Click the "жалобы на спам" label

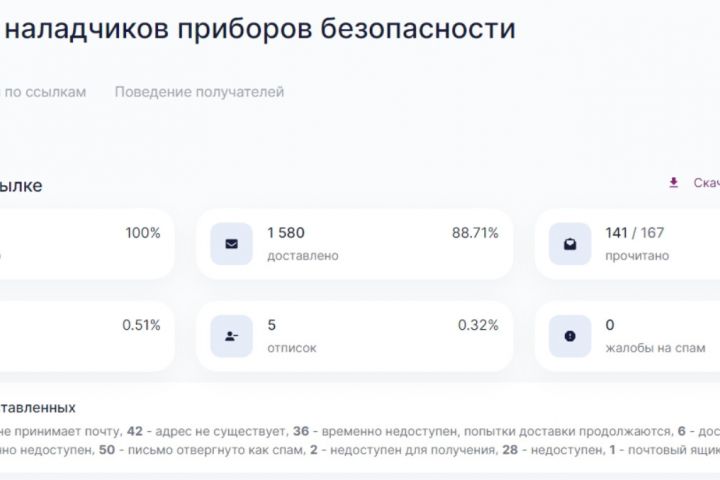click(655, 348)
